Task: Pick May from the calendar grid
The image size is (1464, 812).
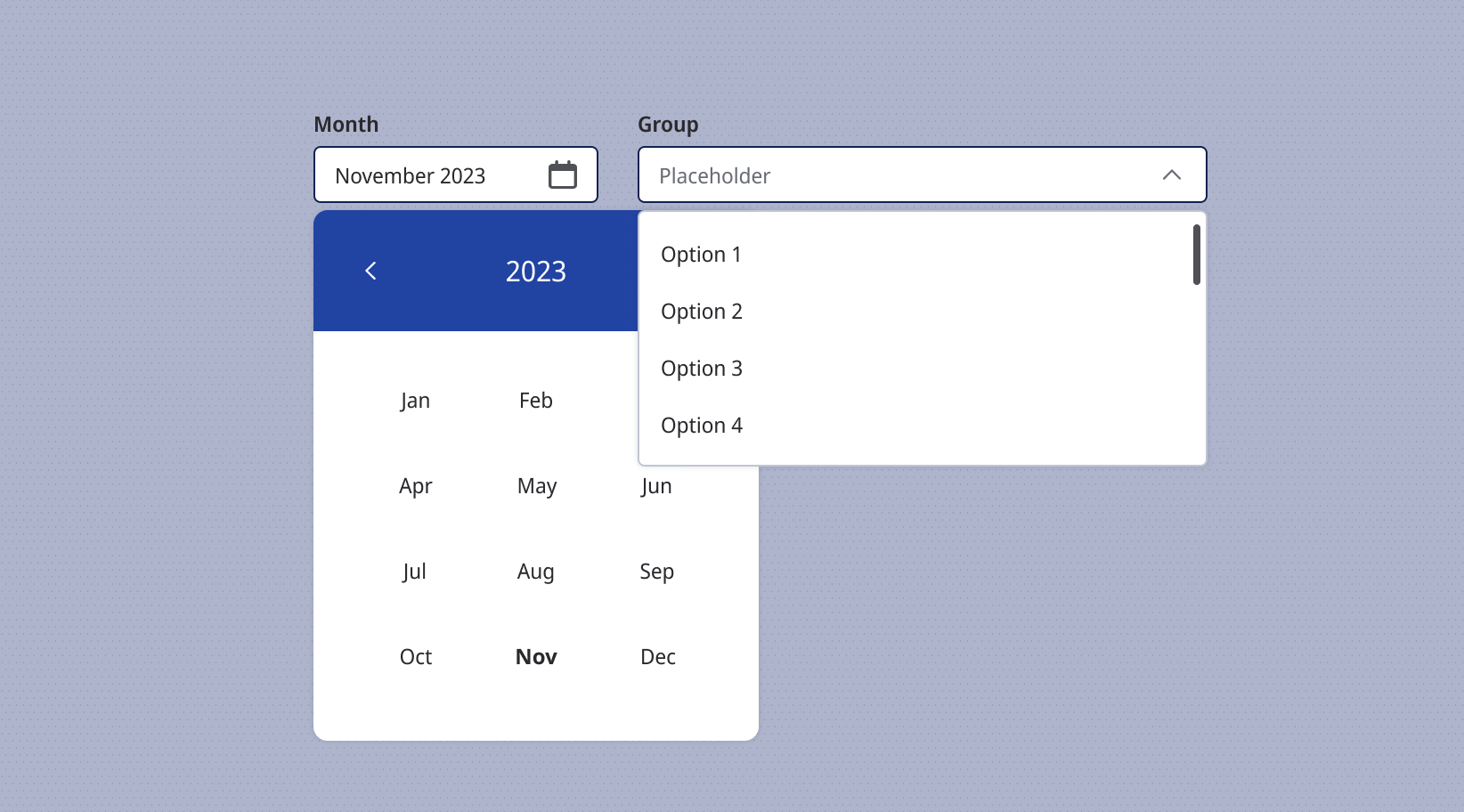Action: (536, 485)
